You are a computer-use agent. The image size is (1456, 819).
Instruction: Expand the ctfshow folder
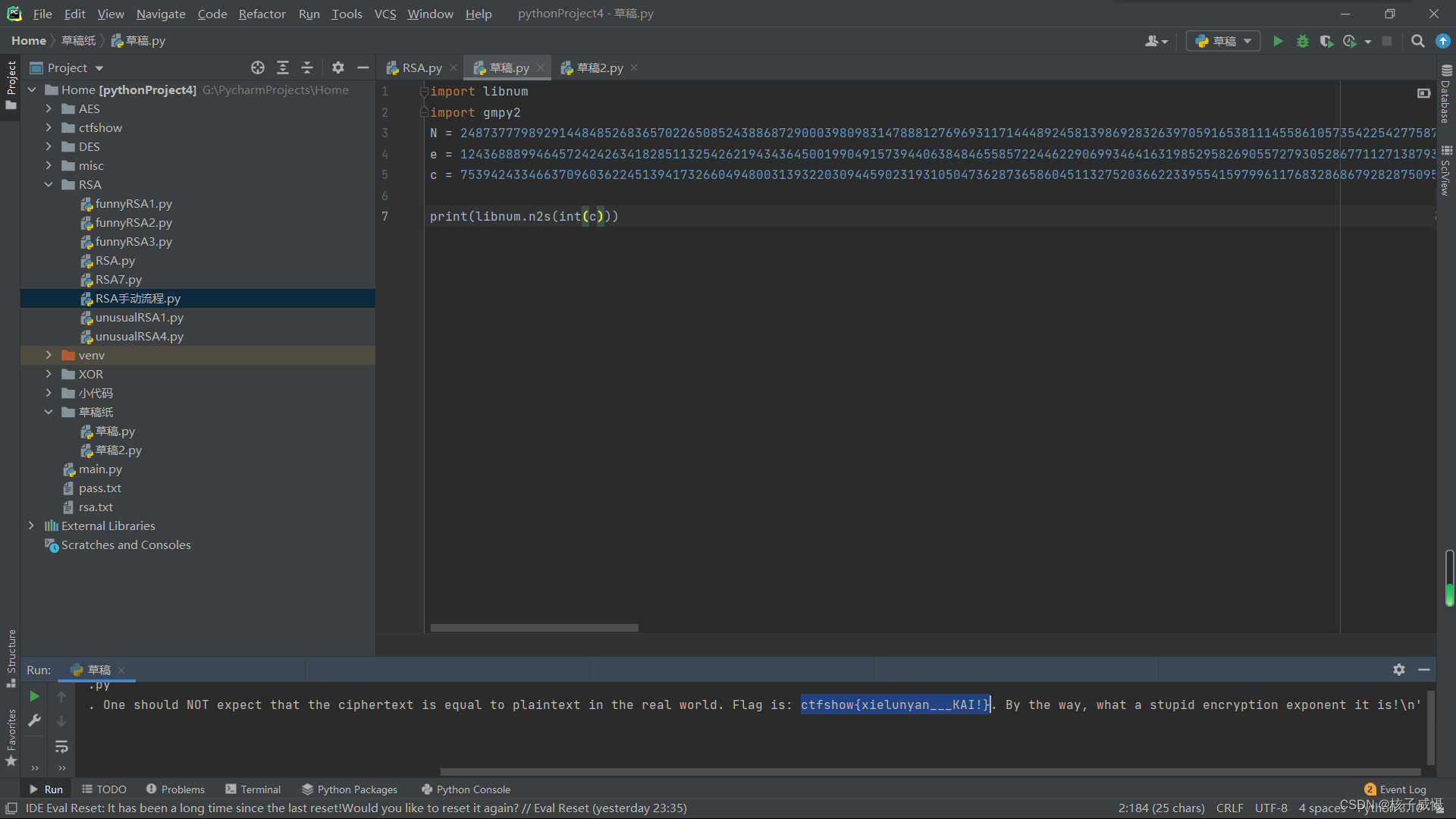pyautogui.click(x=49, y=127)
